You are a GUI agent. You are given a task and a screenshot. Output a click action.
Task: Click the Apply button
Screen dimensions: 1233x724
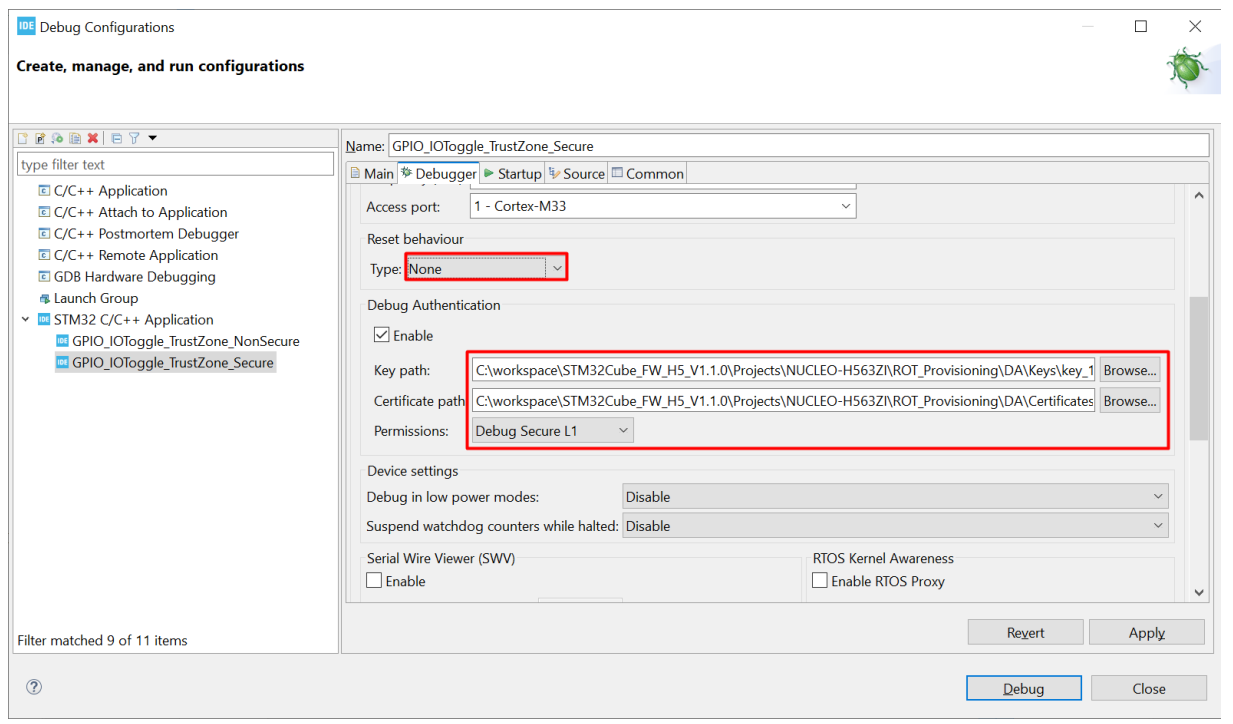pyautogui.click(x=1146, y=632)
